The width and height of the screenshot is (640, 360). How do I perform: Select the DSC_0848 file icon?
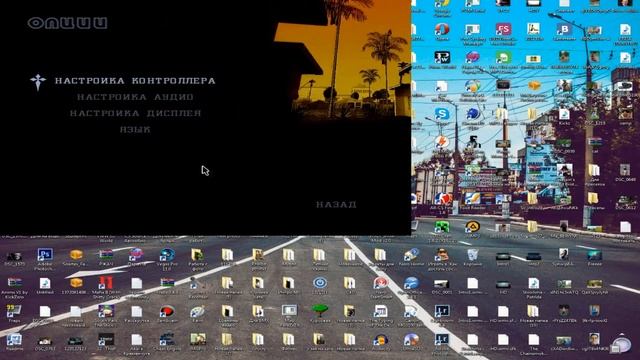(625, 173)
